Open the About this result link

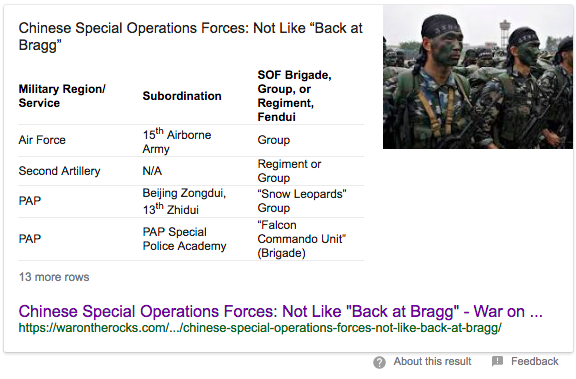click(x=432, y=361)
